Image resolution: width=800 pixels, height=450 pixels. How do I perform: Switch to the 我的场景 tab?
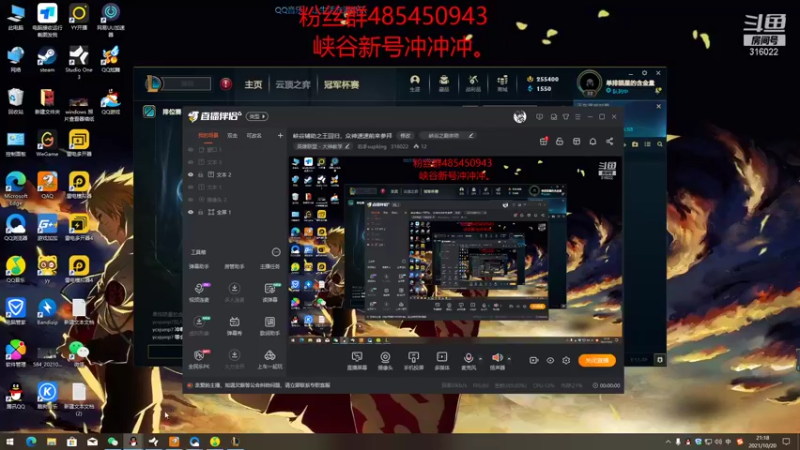tap(208, 136)
